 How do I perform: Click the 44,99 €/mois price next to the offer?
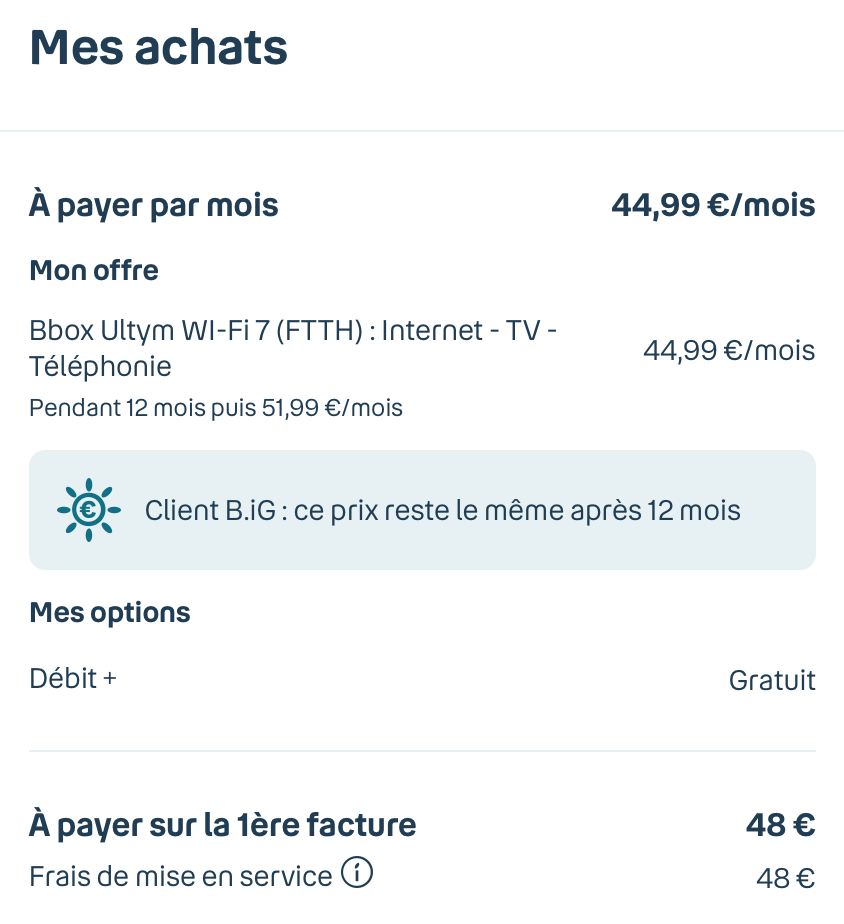[x=728, y=351]
